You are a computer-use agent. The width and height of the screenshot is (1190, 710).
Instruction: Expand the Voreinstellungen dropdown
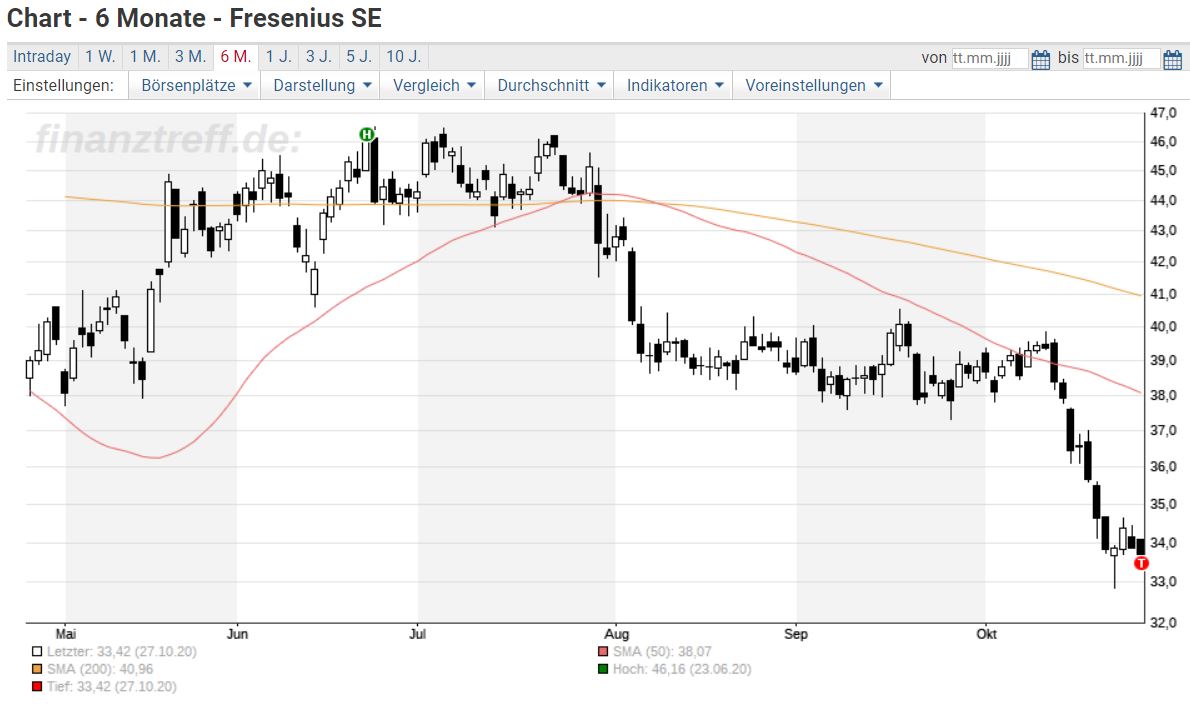point(813,86)
